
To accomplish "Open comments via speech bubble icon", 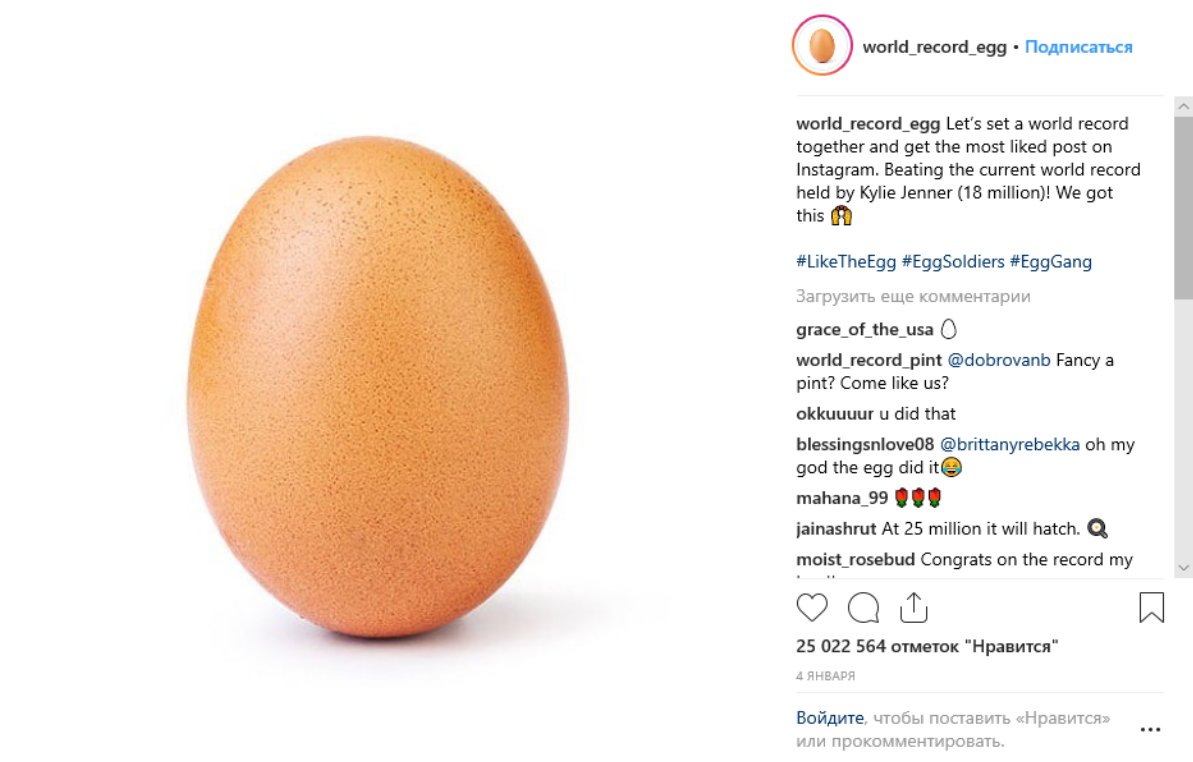I will (x=864, y=608).
